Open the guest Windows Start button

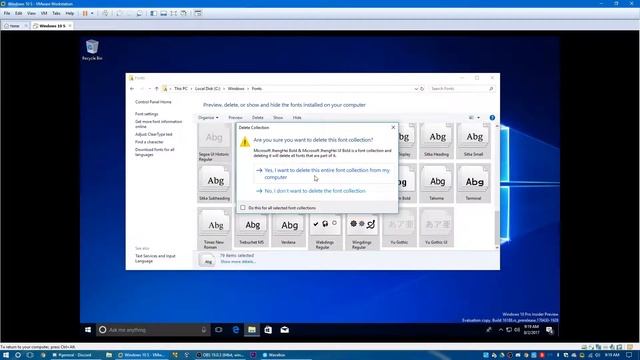[88, 330]
